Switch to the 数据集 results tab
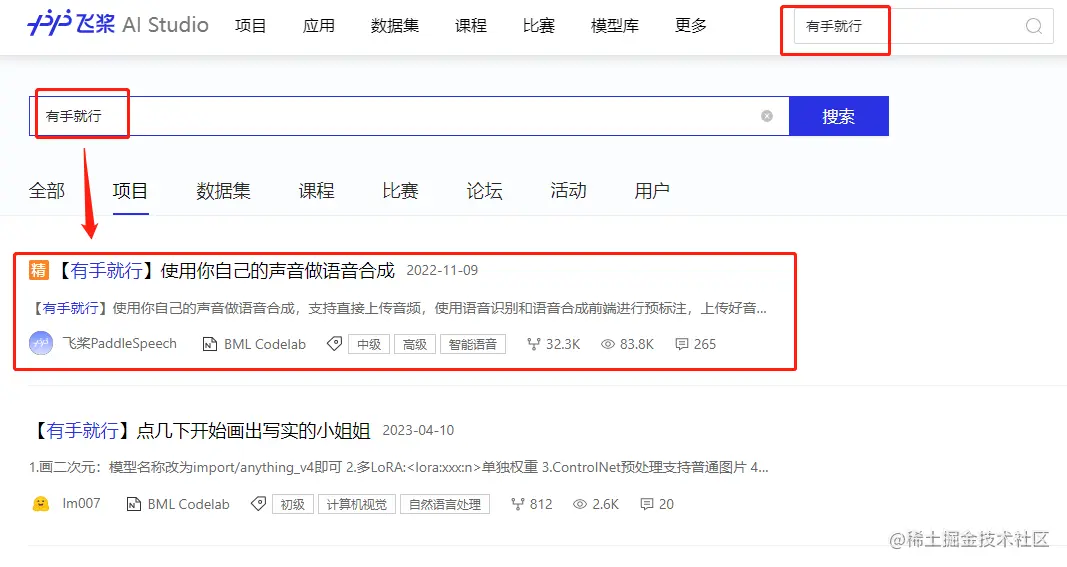Viewport: 1067px width, 567px height. 223,191
